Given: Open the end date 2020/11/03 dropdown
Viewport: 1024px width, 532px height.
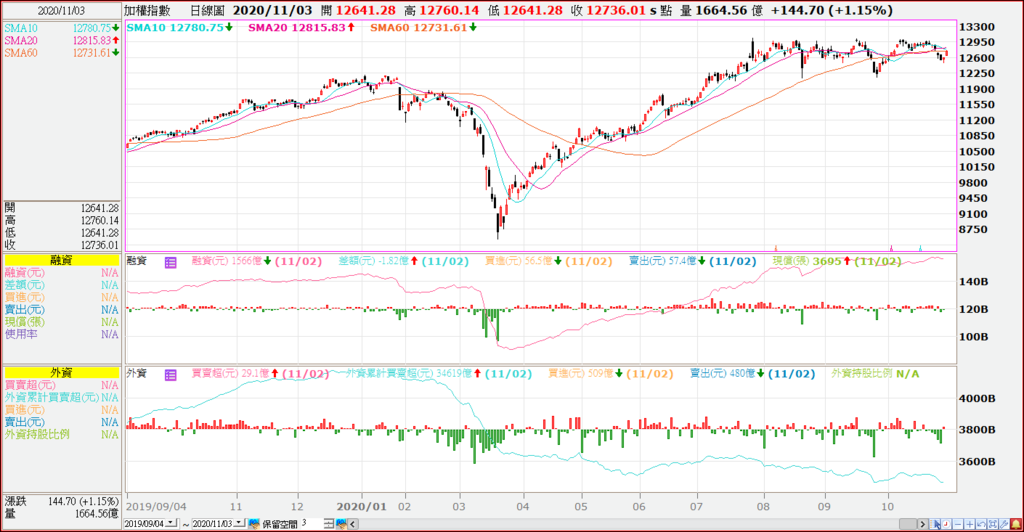Looking at the screenshot, I should [x=240, y=523].
